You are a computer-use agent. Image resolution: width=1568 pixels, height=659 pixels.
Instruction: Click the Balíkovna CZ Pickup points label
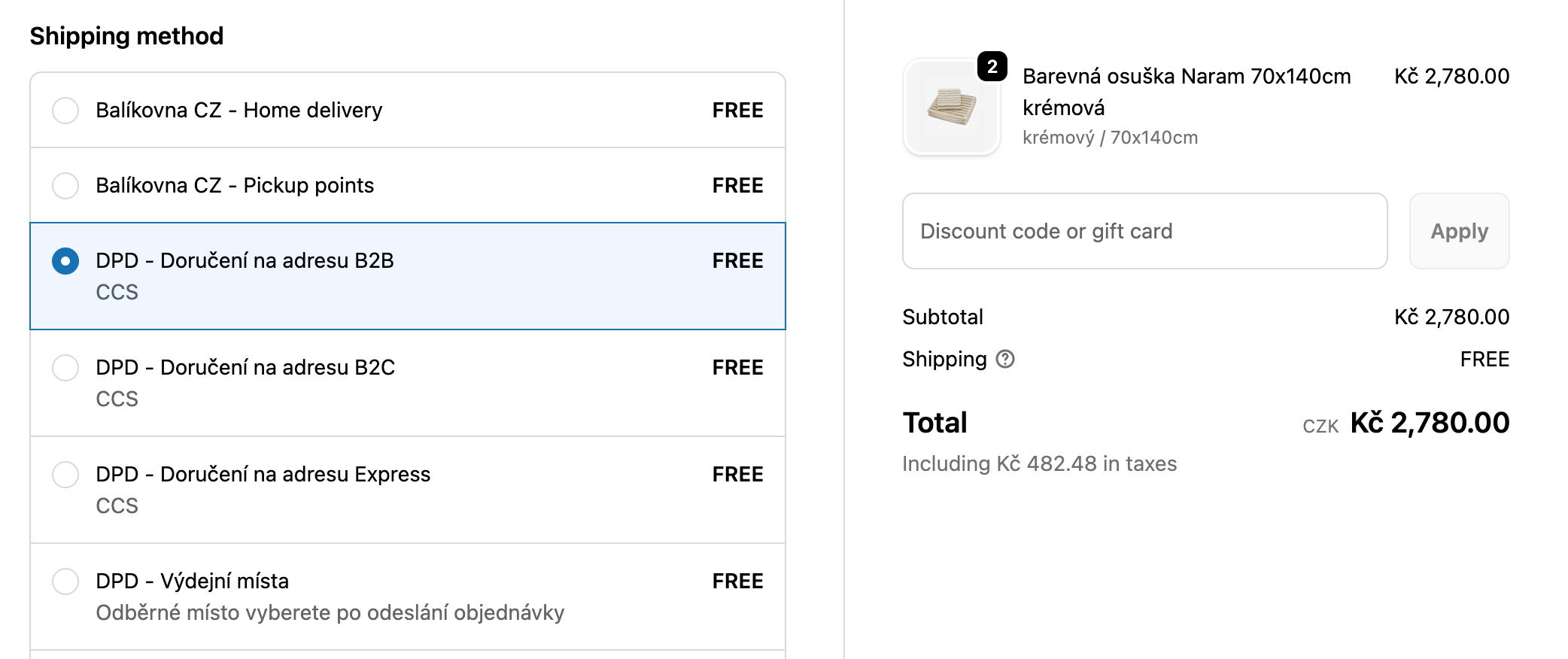[x=235, y=186]
